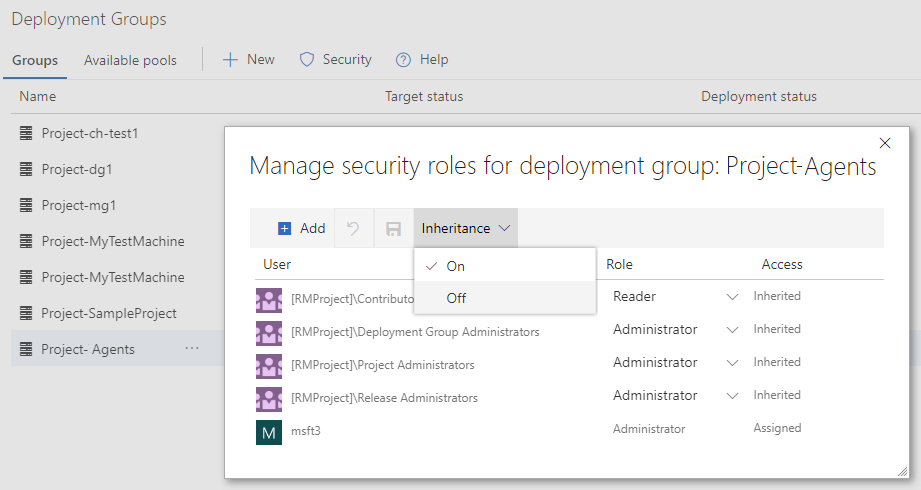Click the undo icon in dialog toolbar

pyautogui.click(x=353, y=229)
